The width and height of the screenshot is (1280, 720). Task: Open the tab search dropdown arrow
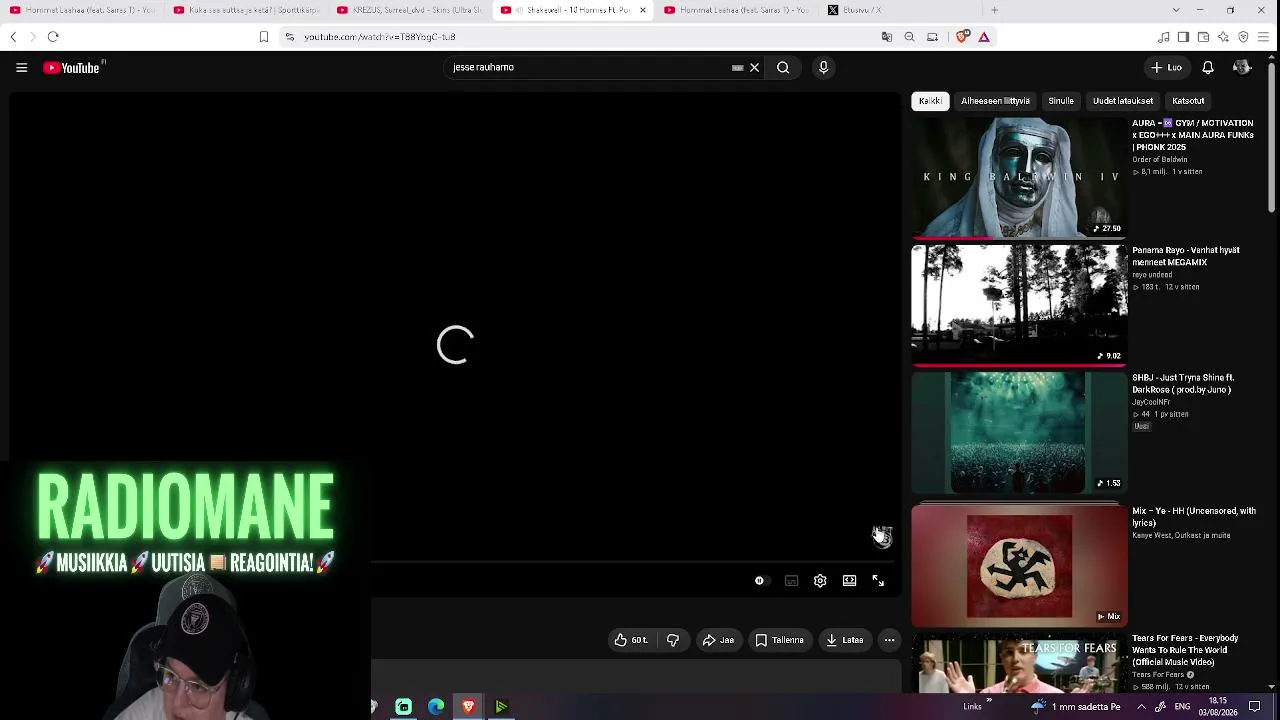click(1175, 10)
